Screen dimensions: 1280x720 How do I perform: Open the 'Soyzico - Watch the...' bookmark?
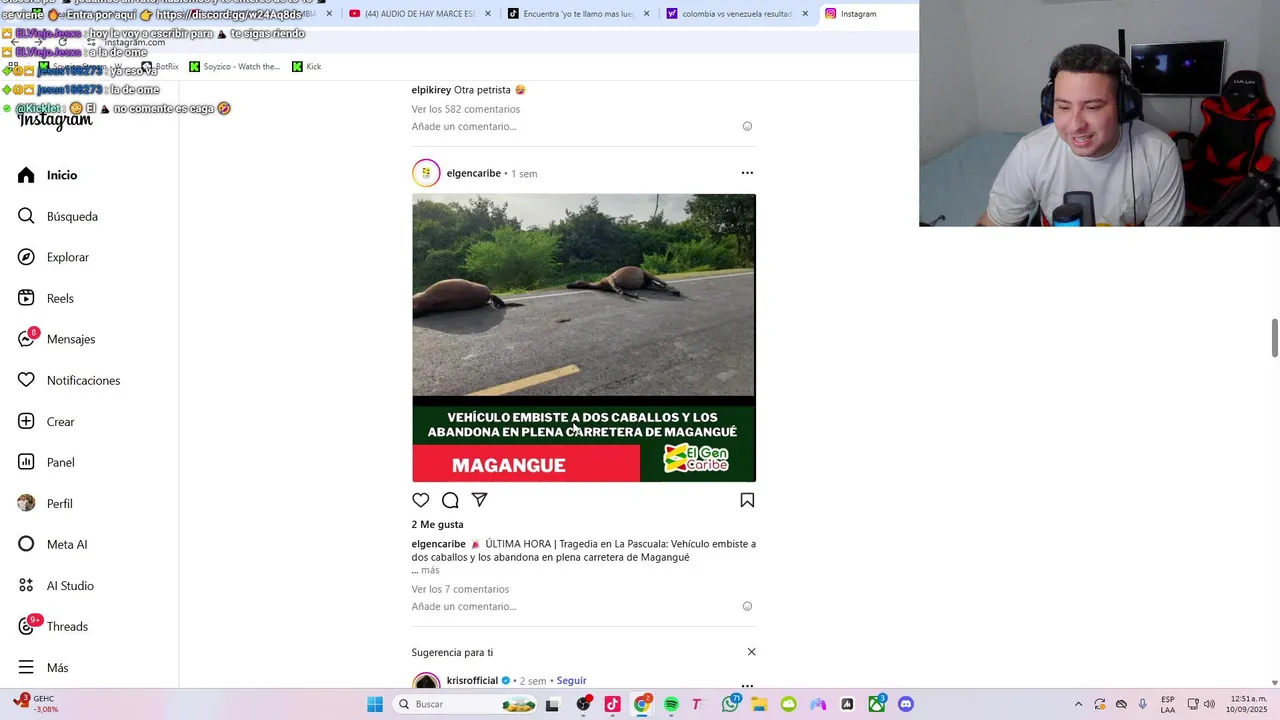coord(235,67)
